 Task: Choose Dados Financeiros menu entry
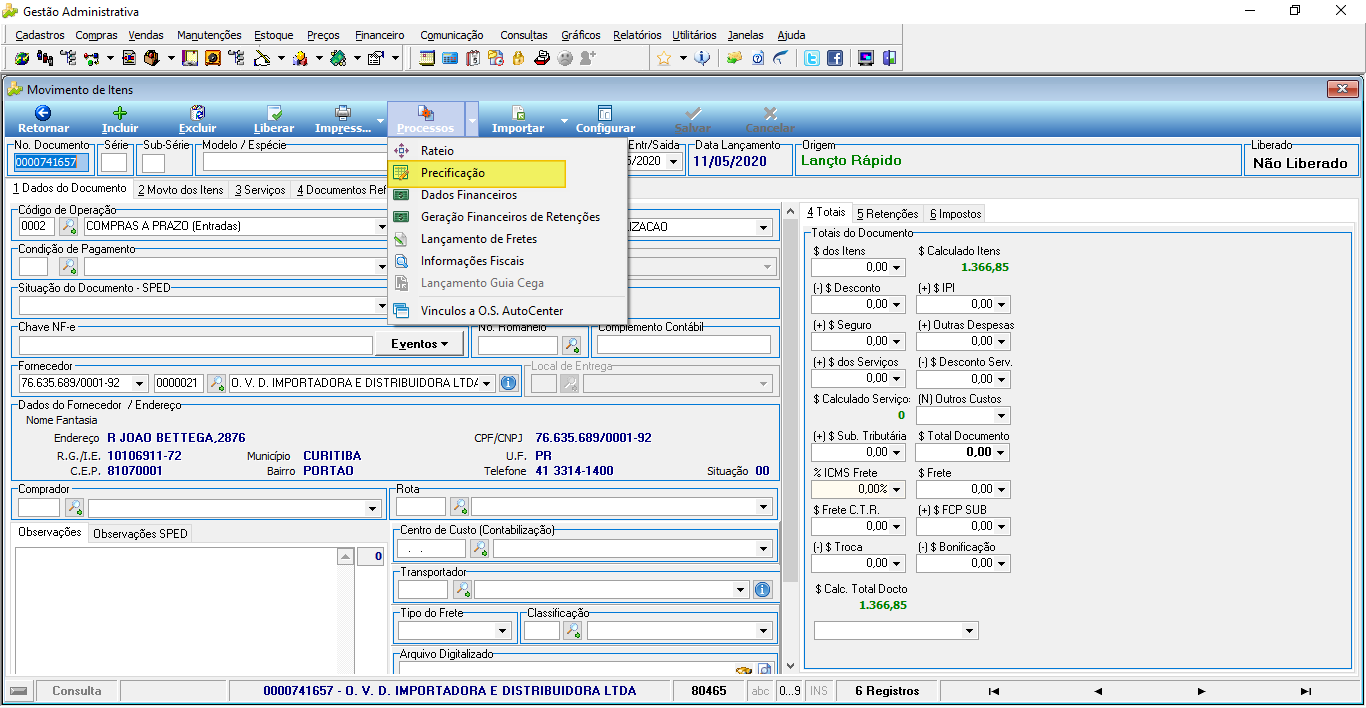click(508, 195)
